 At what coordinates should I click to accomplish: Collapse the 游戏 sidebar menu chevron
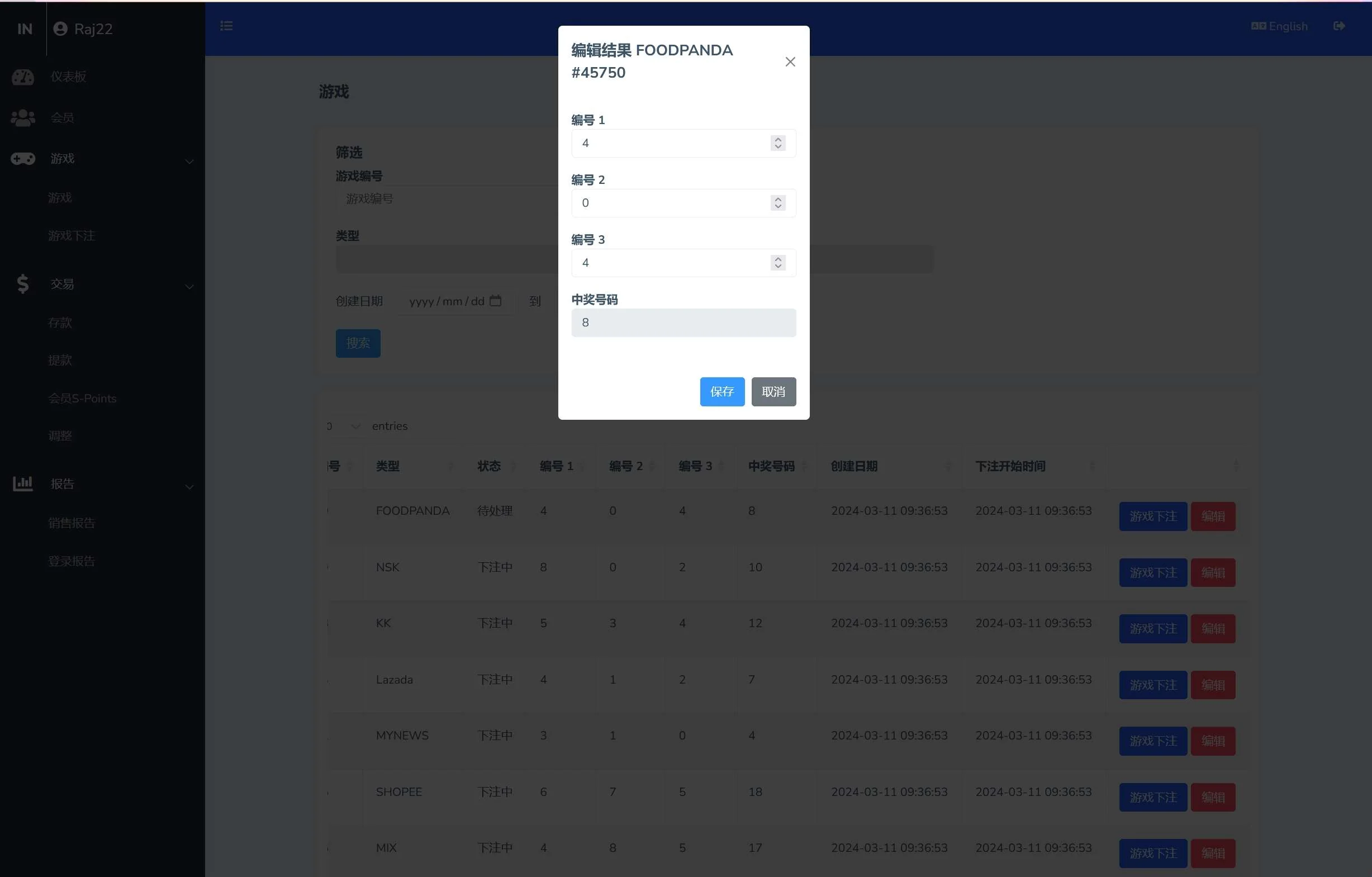[189, 162]
